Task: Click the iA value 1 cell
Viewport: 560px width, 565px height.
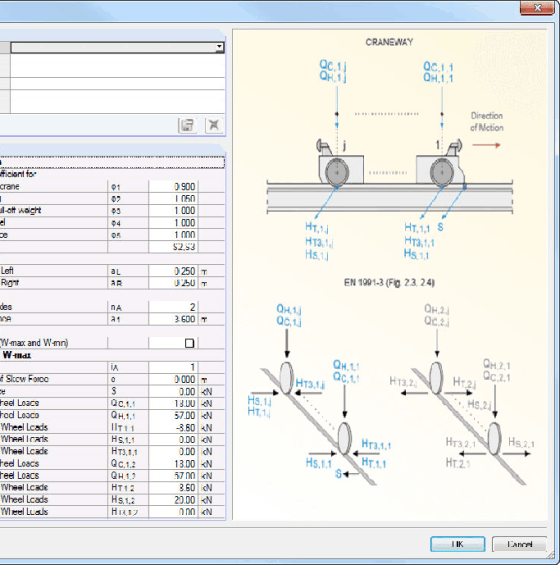Action: [173, 367]
